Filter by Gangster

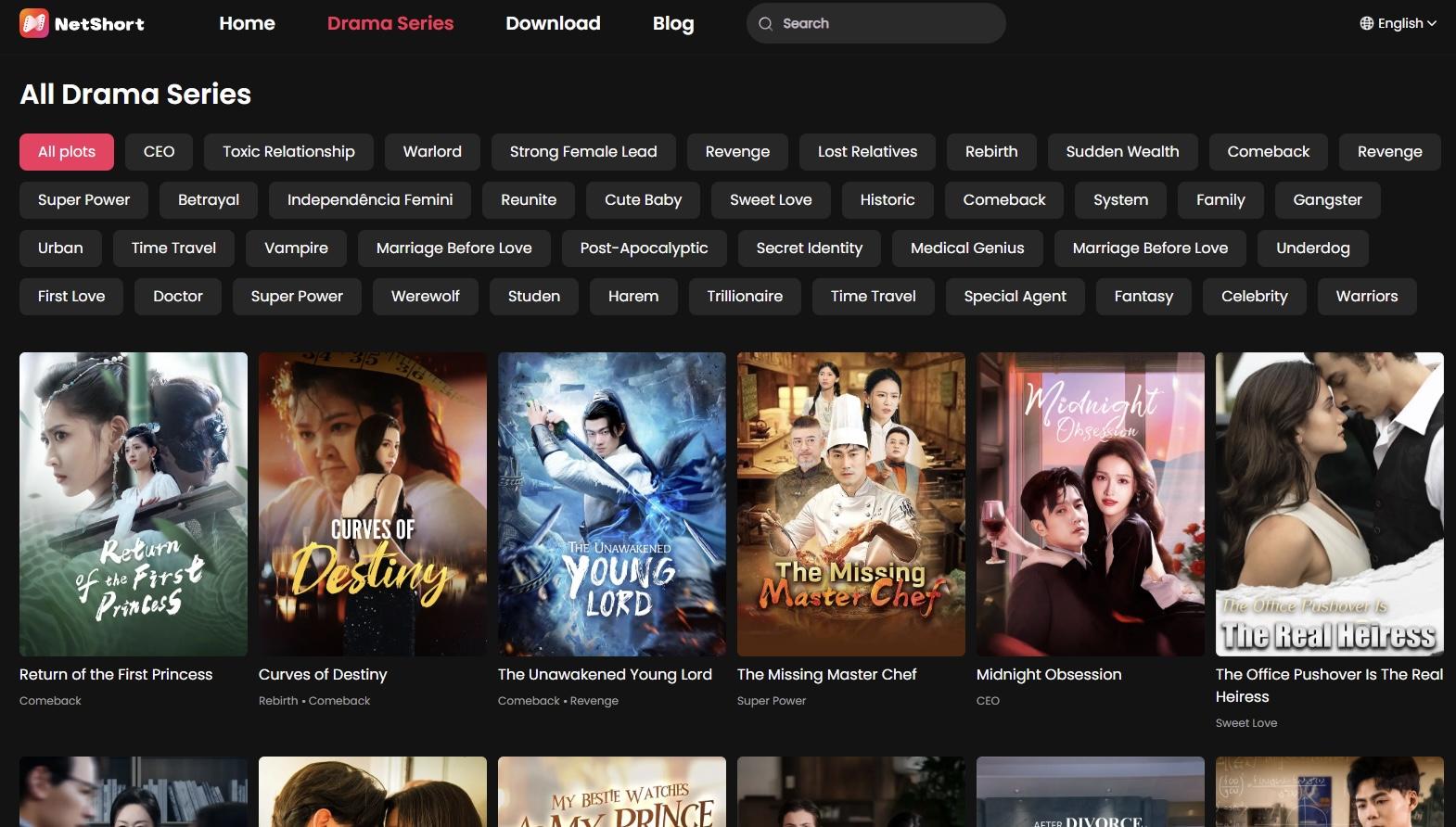tap(1328, 200)
